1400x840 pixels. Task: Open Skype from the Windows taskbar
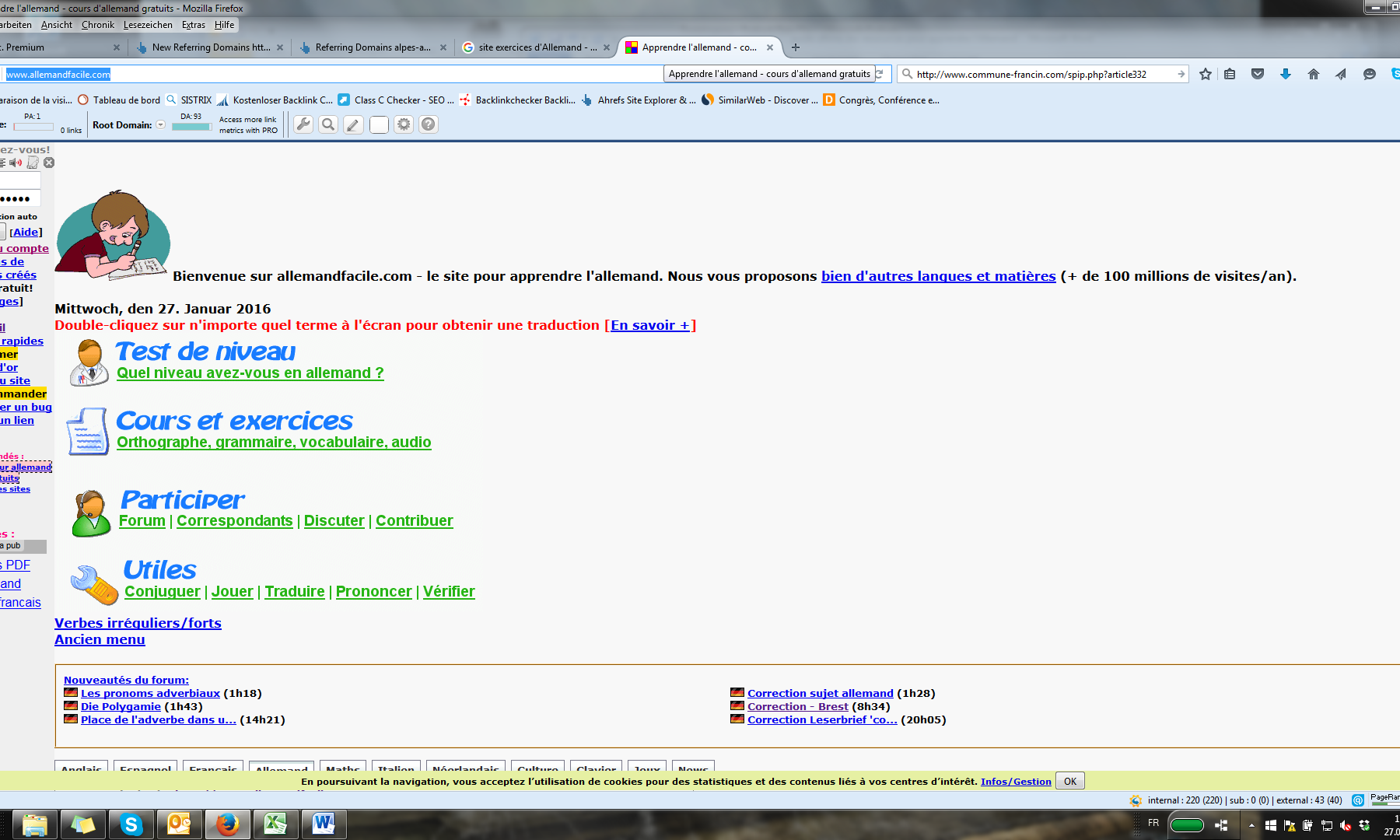pyautogui.click(x=131, y=824)
